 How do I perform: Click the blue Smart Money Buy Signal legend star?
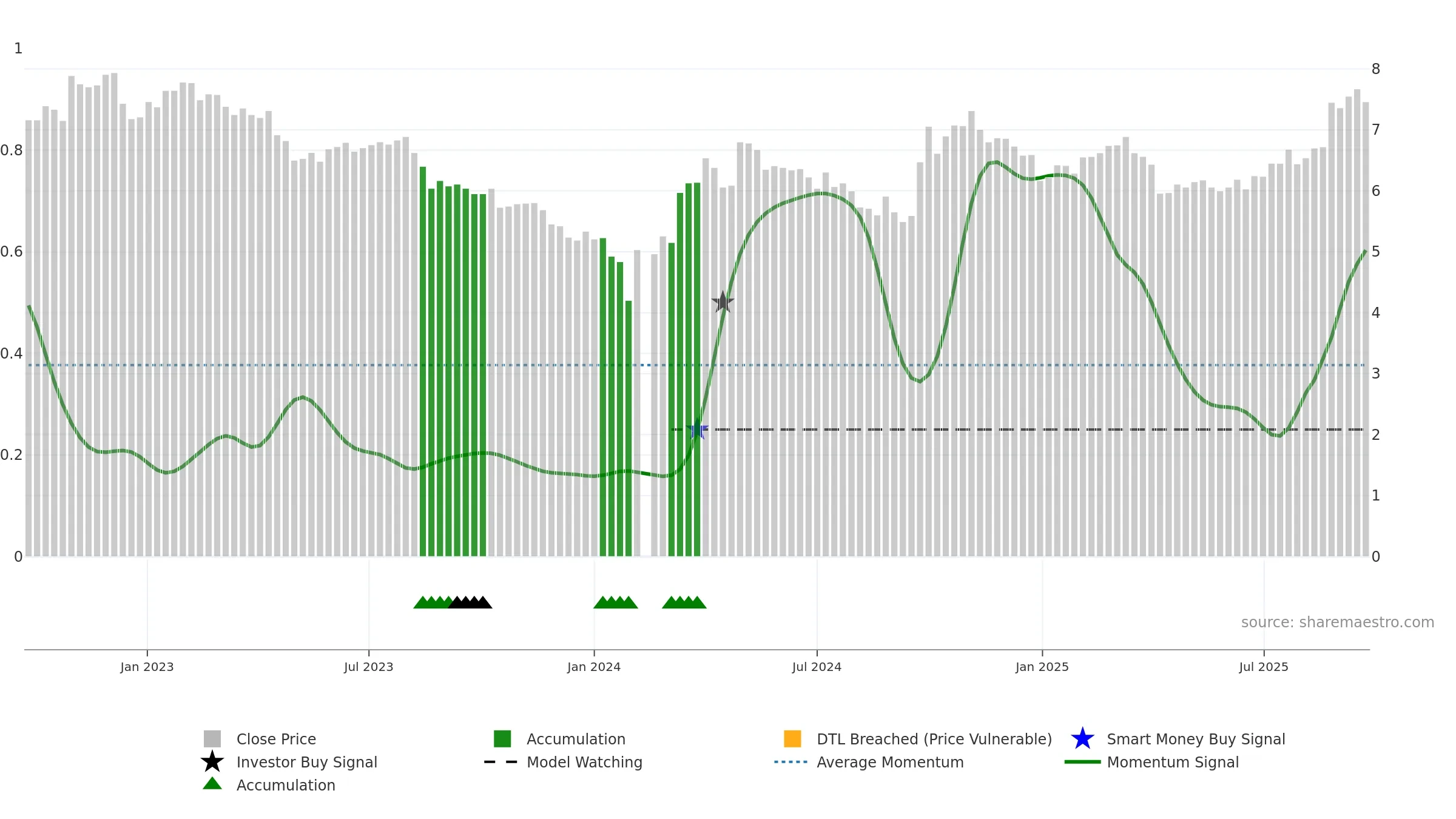click(x=1083, y=739)
